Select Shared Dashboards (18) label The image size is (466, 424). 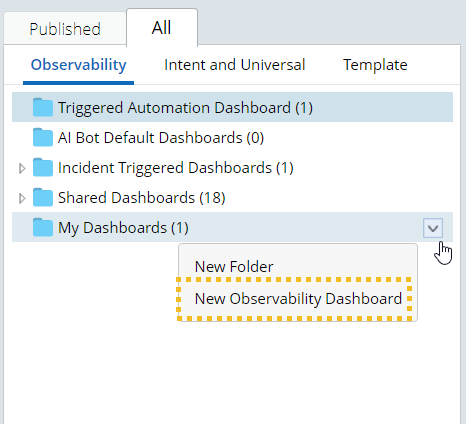pos(142,198)
